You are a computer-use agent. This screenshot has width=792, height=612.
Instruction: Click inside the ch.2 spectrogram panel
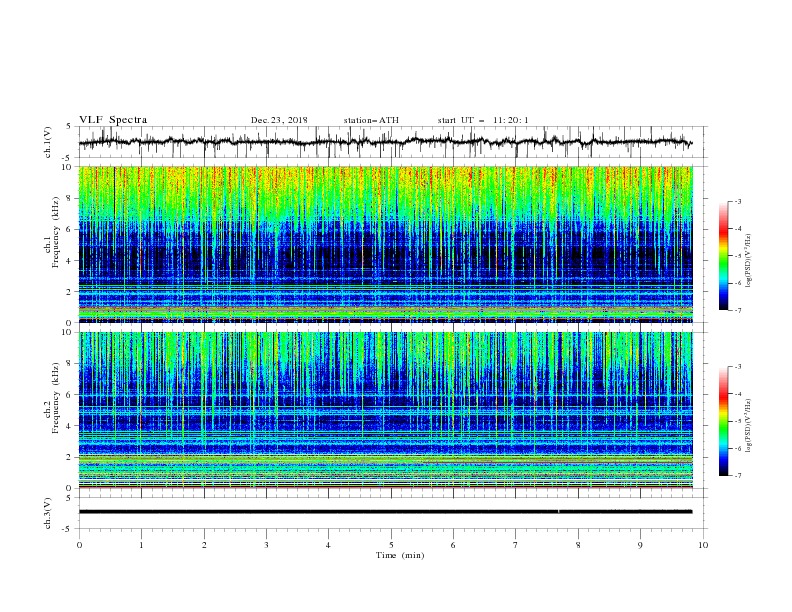[386, 410]
